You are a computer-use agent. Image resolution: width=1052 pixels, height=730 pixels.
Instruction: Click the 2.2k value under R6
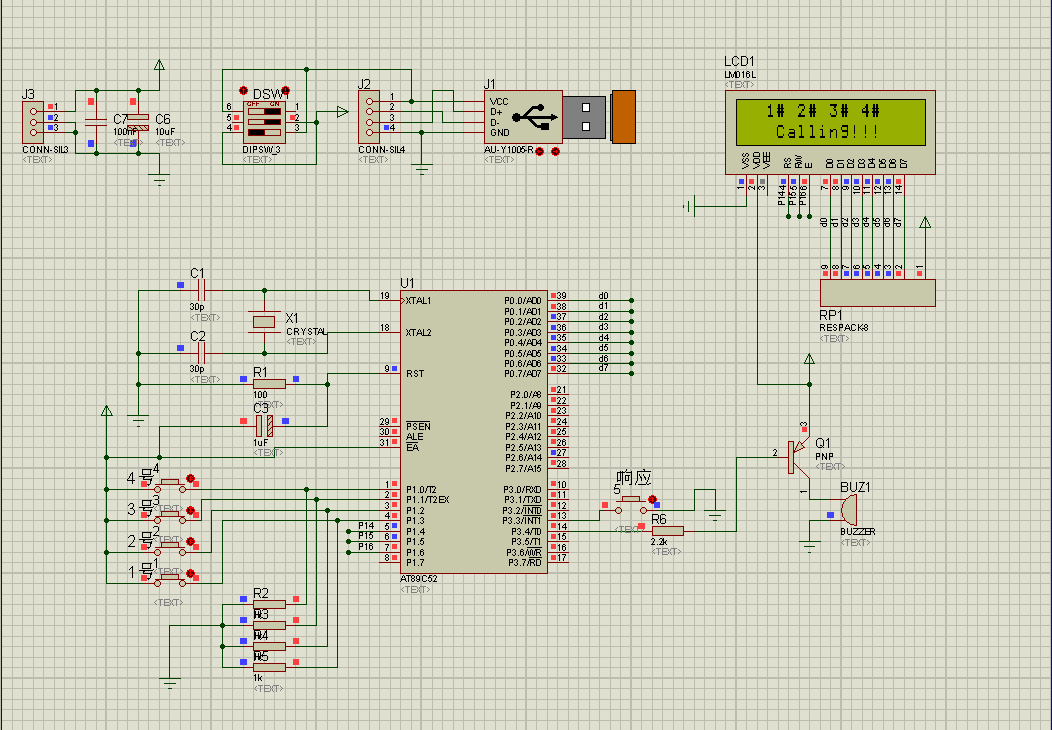[x=659, y=541]
